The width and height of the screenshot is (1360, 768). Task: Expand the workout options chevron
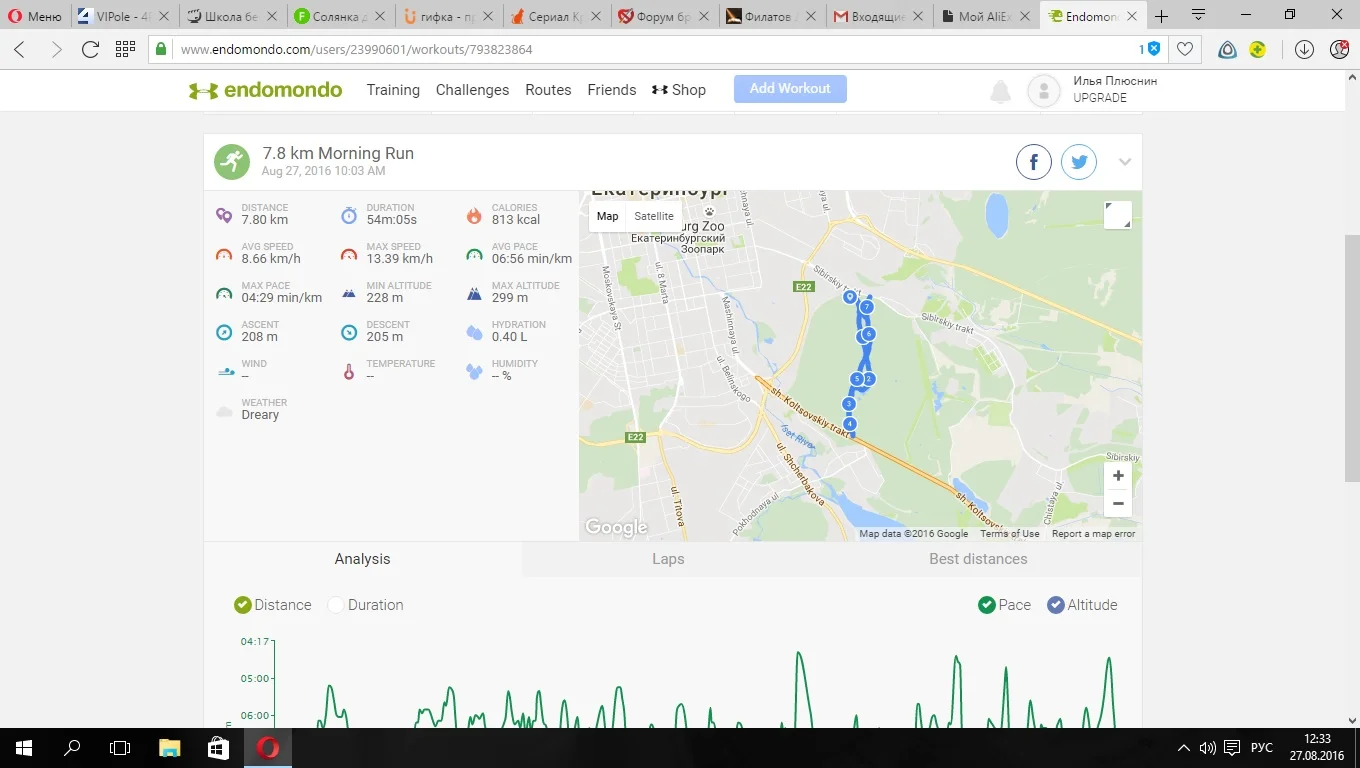tap(1125, 162)
